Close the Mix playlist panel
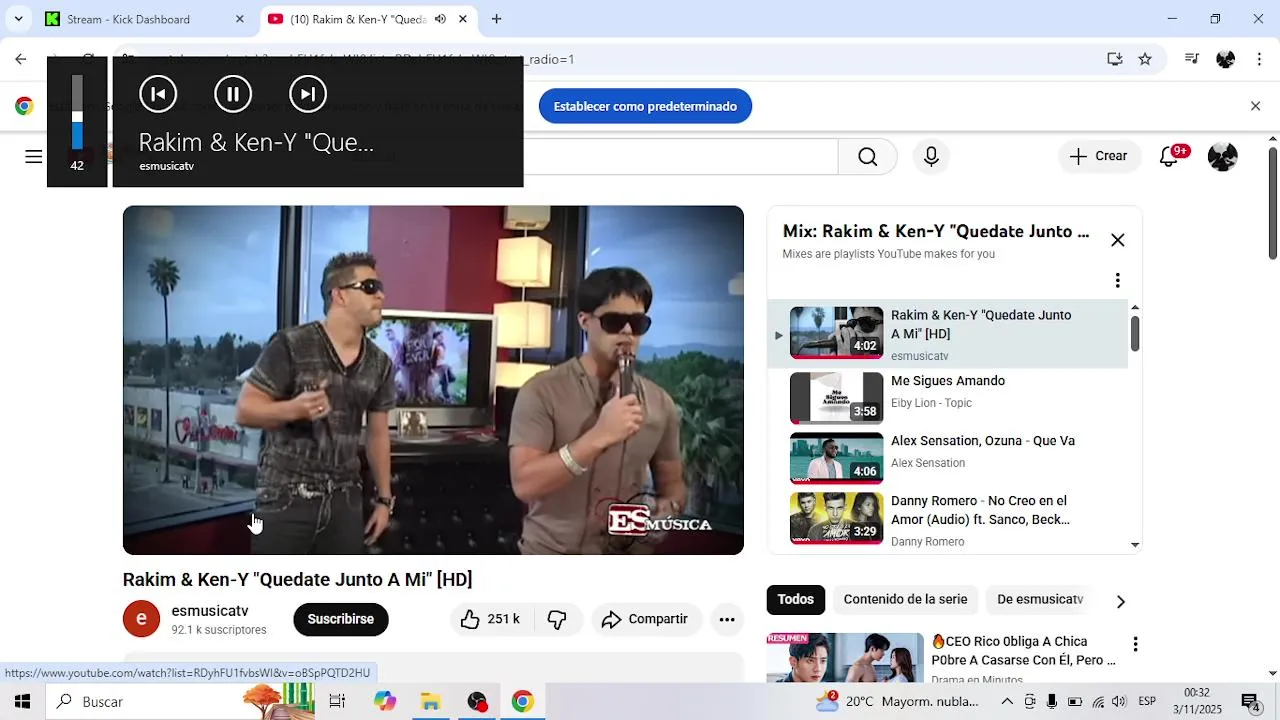 coord(1118,240)
